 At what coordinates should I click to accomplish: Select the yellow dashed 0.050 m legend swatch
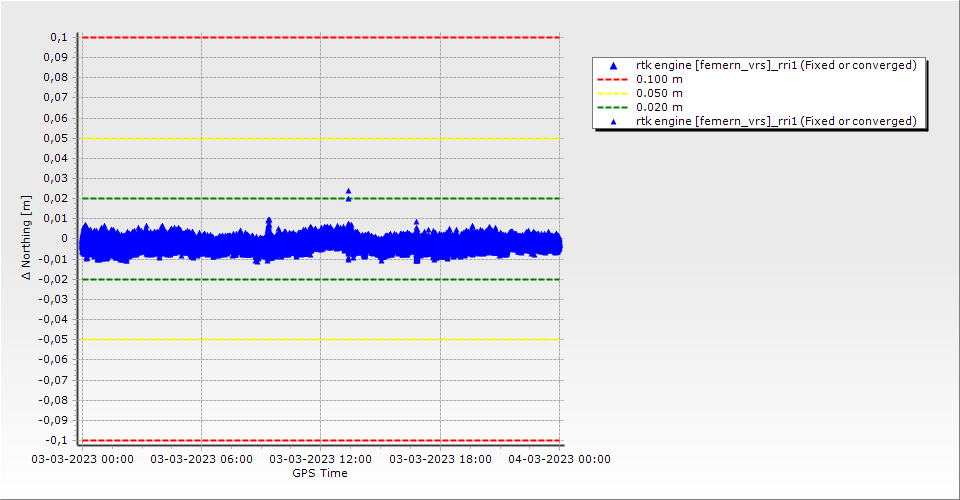(614, 93)
